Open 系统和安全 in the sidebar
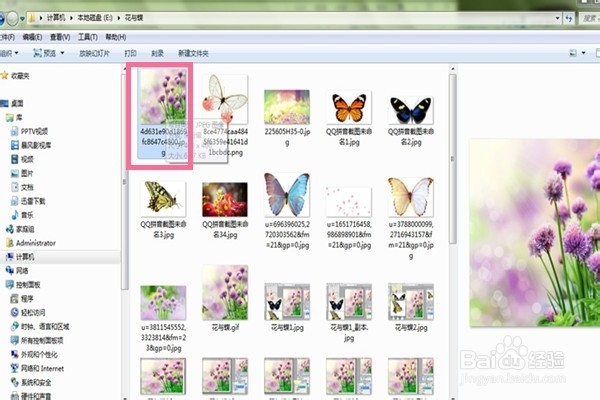Viewport: 600px width, 400px height. [x=31, y=382]
